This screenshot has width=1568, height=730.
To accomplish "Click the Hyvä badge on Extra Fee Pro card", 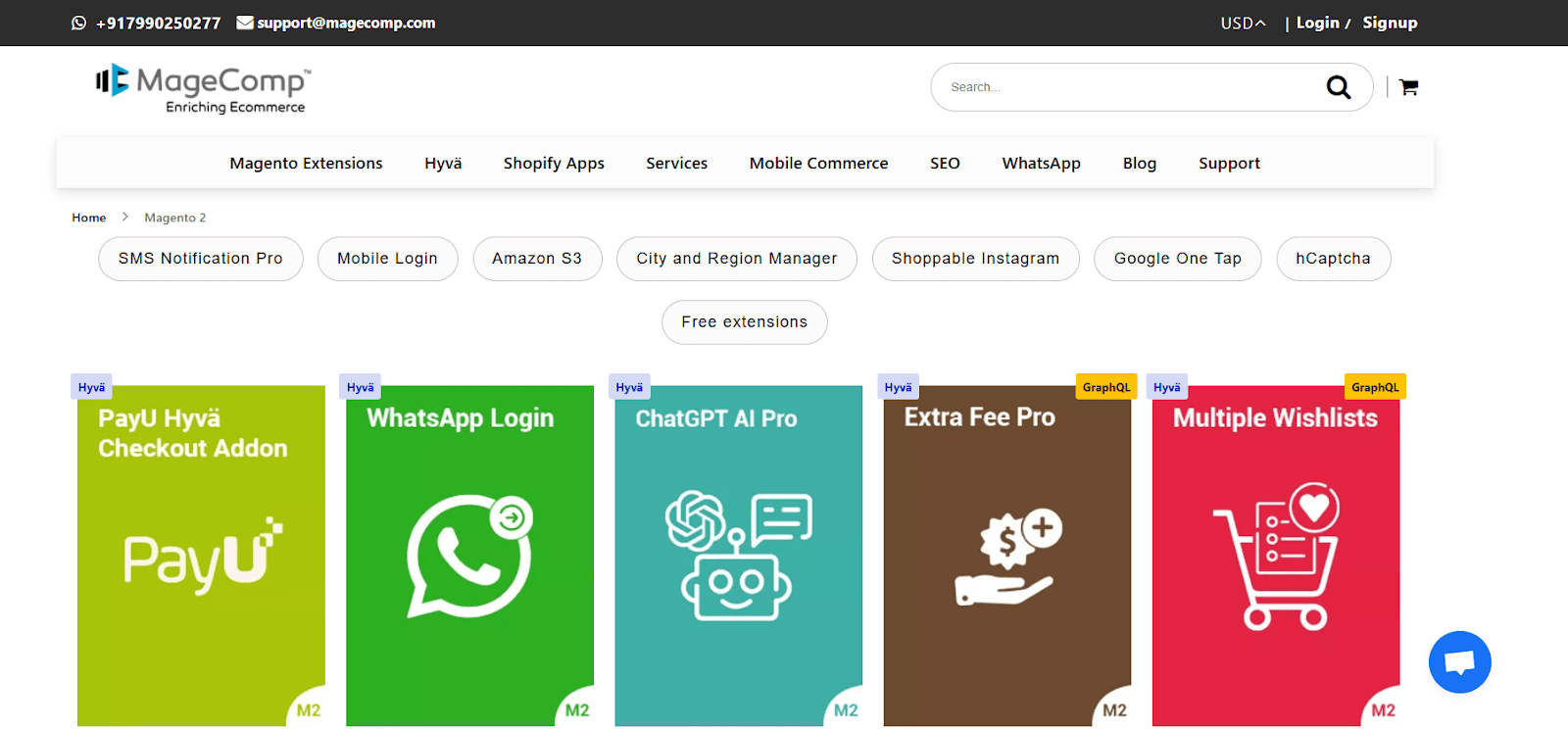I will point(898,387).
